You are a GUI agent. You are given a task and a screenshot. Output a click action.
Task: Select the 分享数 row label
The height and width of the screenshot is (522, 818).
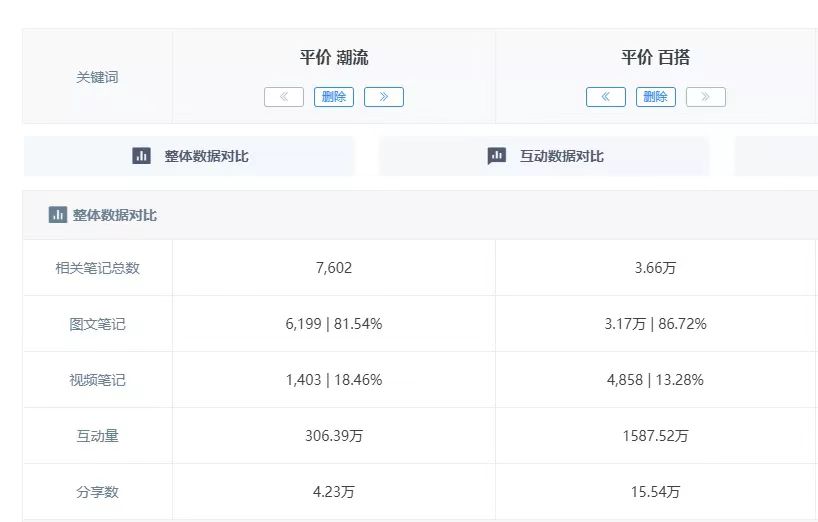tap(98, 492)
